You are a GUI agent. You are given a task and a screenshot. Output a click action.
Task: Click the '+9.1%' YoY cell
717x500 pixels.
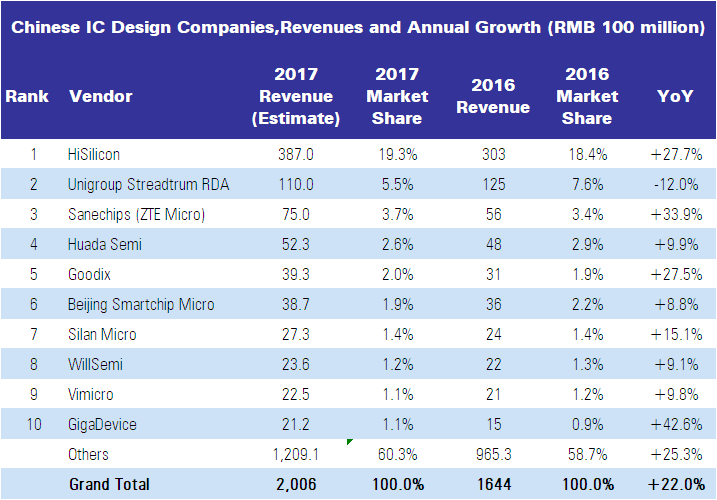[676, 364]
